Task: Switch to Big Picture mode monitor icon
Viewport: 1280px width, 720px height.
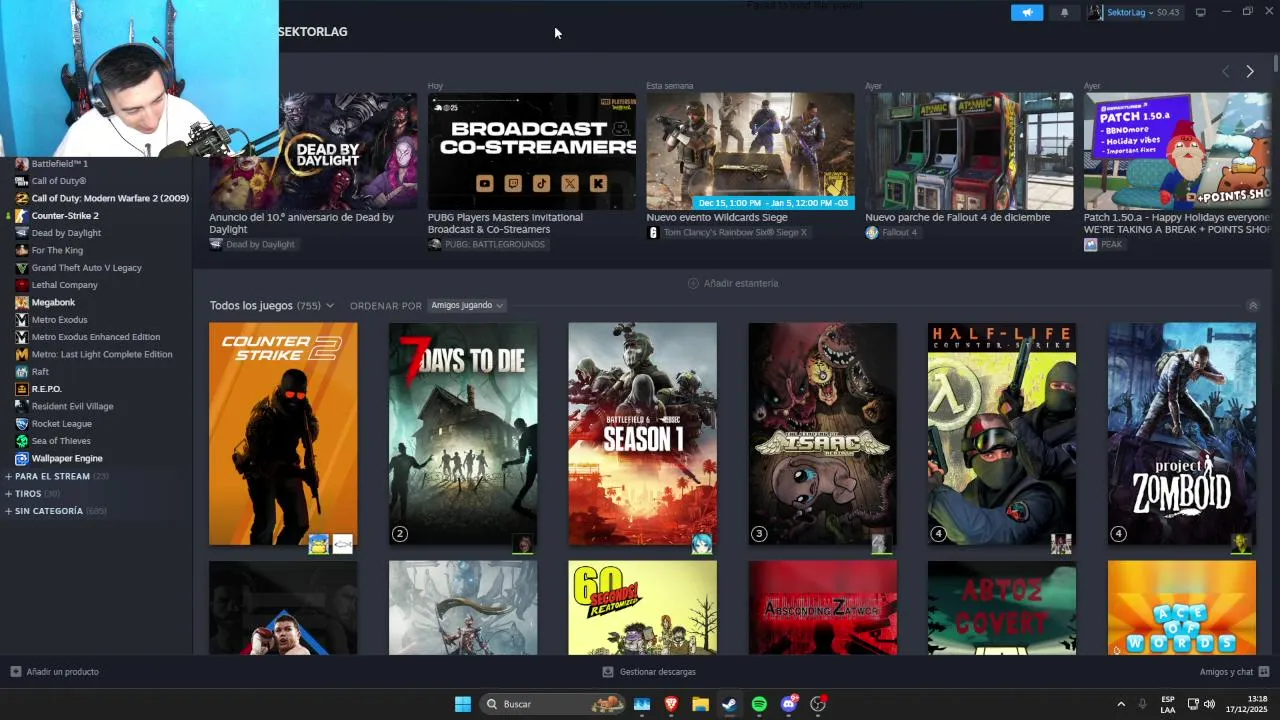Action: point(1200,12)
